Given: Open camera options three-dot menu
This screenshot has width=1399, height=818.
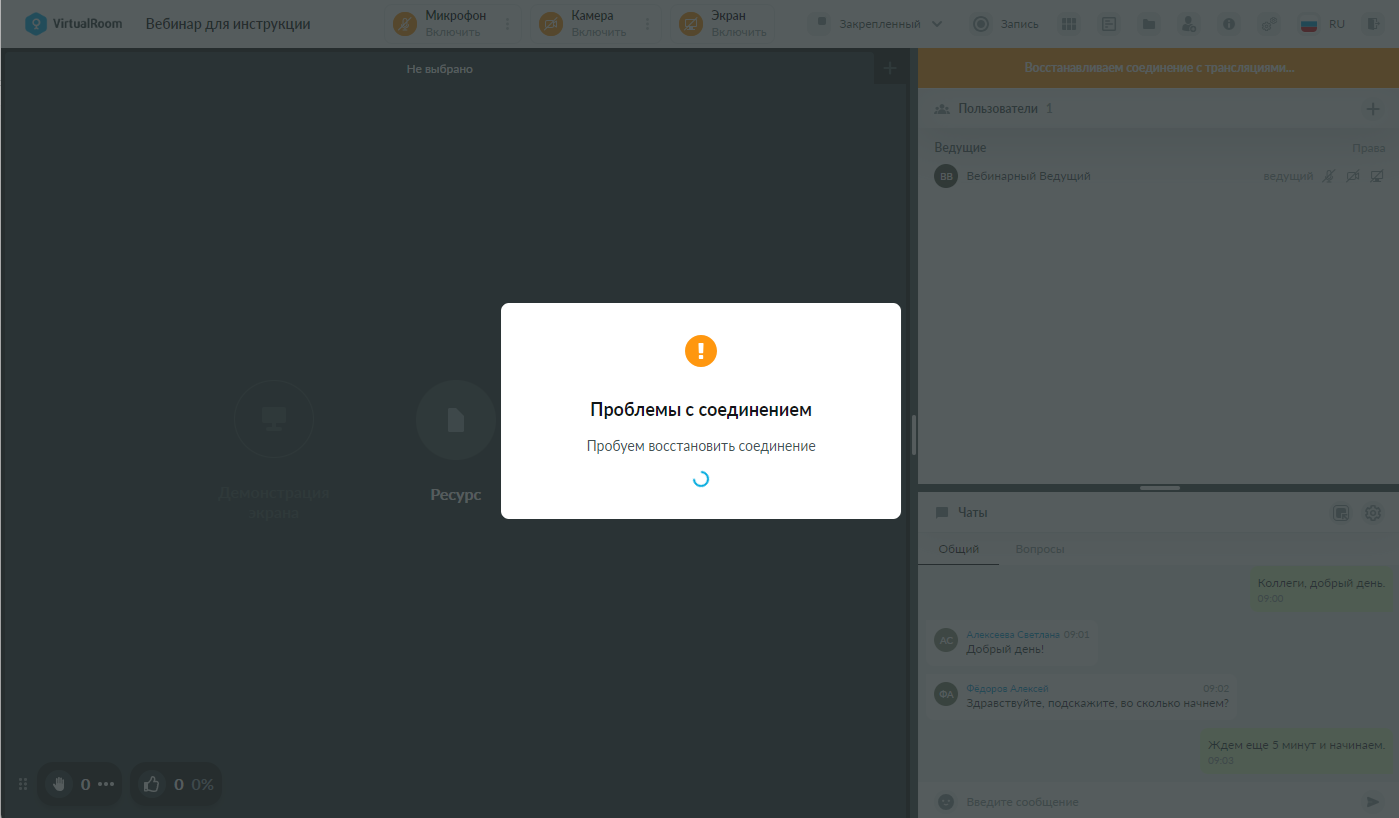Looking at the screenshot, I should tap(647, 24).
